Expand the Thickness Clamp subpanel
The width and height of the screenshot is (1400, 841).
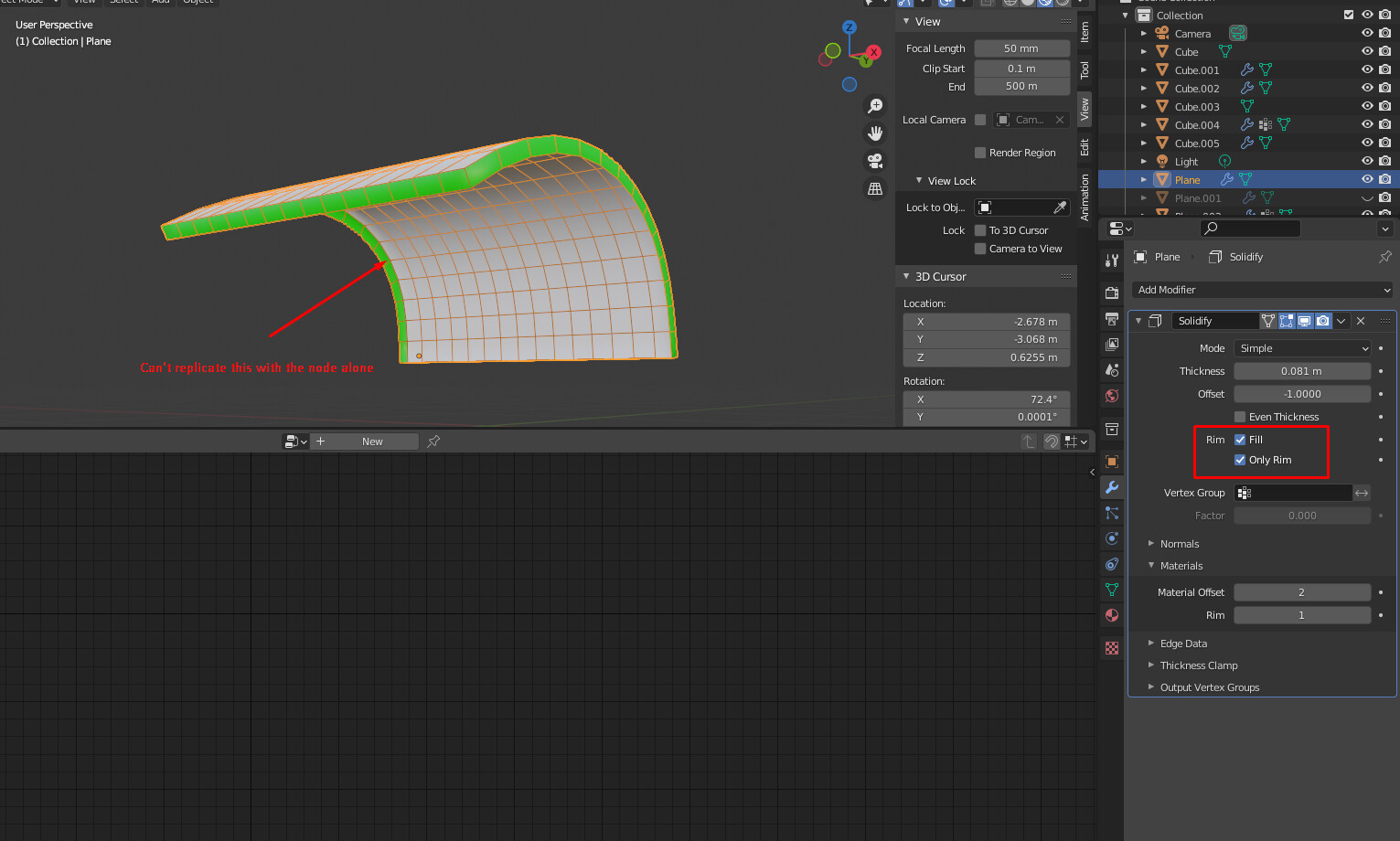click(1198, 665)
